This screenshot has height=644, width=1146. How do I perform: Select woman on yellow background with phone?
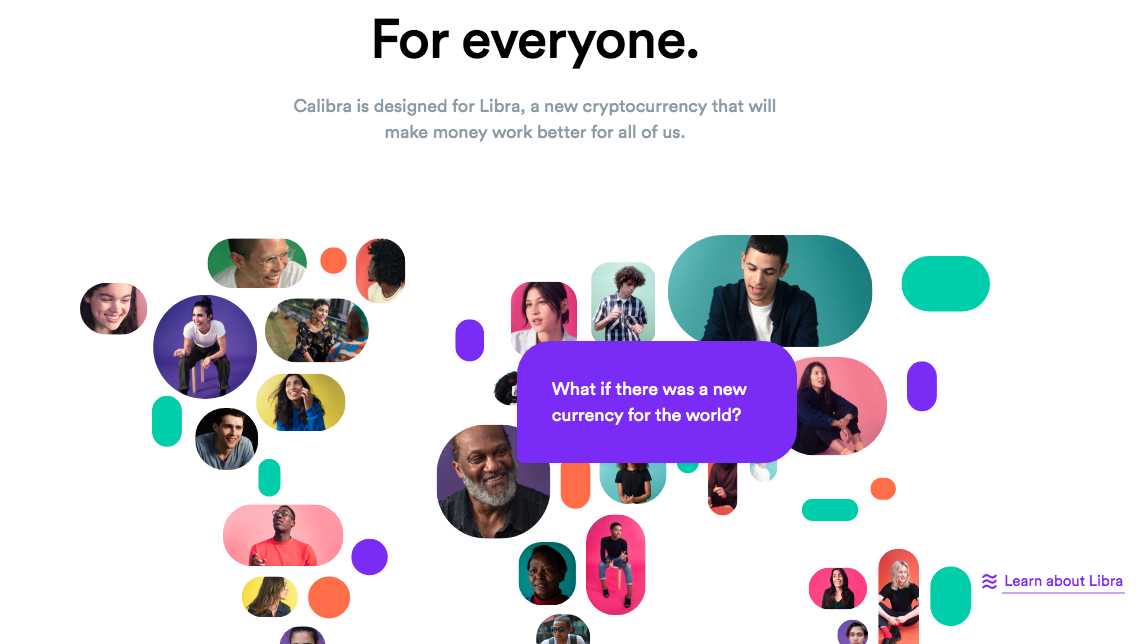point(300,402)
